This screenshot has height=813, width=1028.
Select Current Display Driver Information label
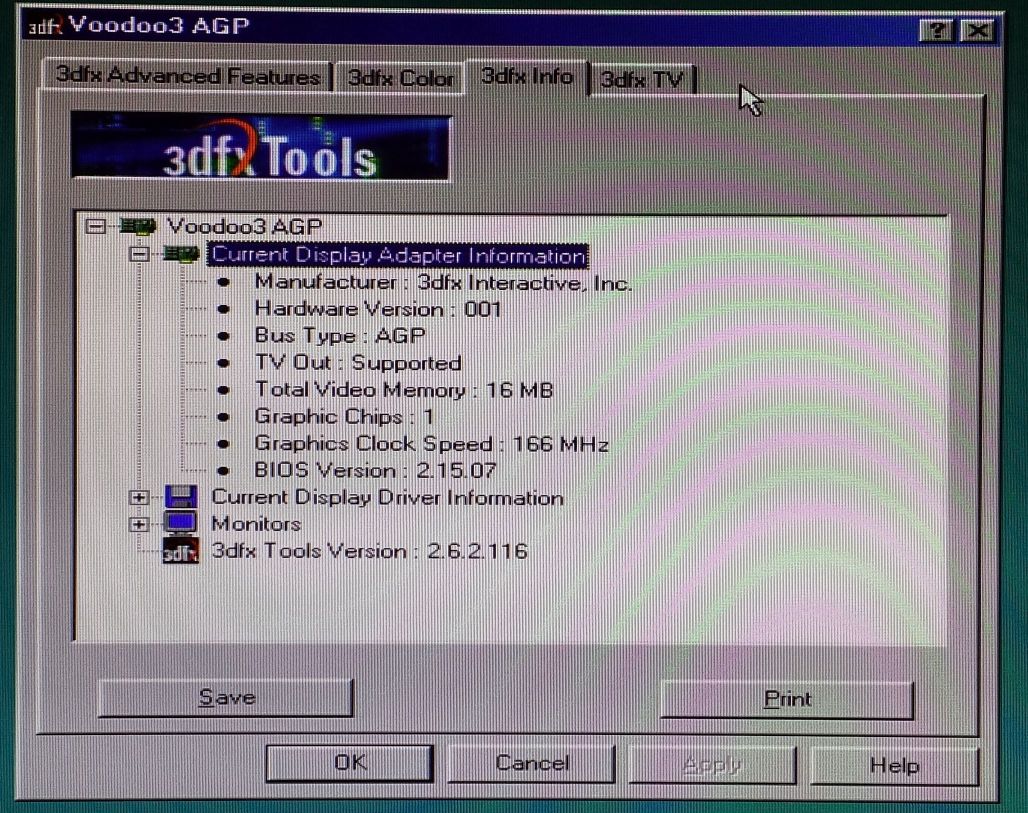coord(387,498)
